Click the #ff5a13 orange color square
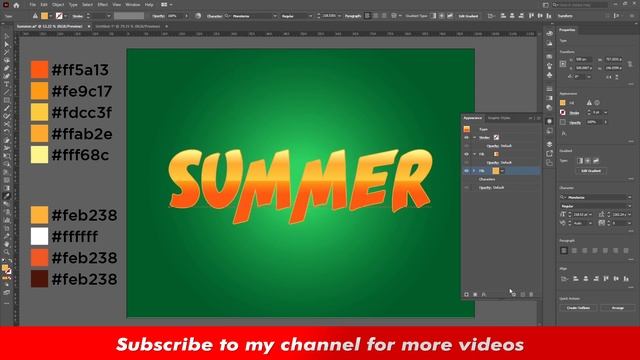The width and height of the screenshot is (640, 360). 39,69
